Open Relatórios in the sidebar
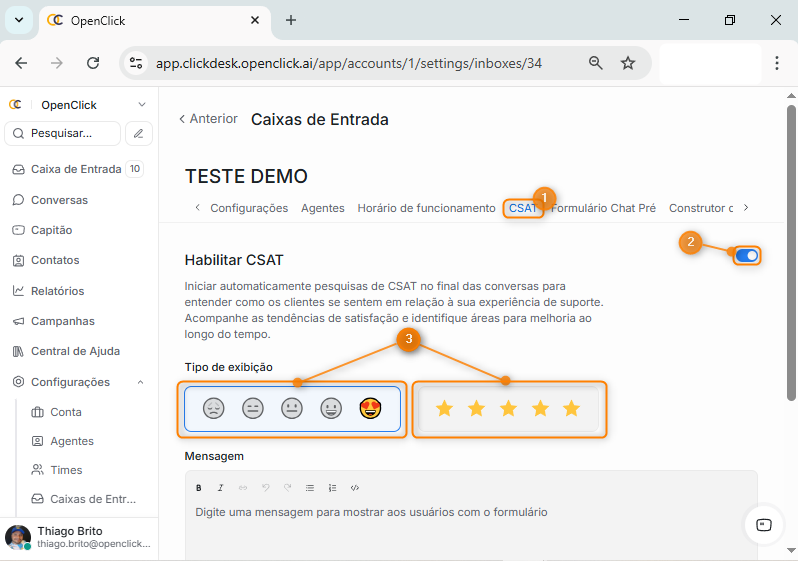Viewport: 798px width, 561px height. click(57, 291)
